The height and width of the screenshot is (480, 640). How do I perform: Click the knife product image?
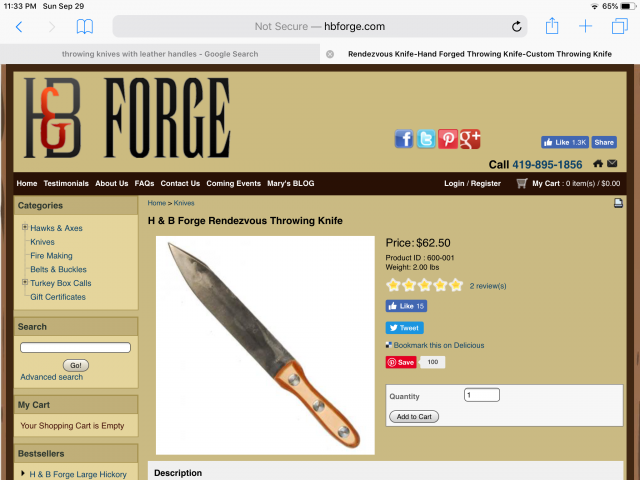265,345
